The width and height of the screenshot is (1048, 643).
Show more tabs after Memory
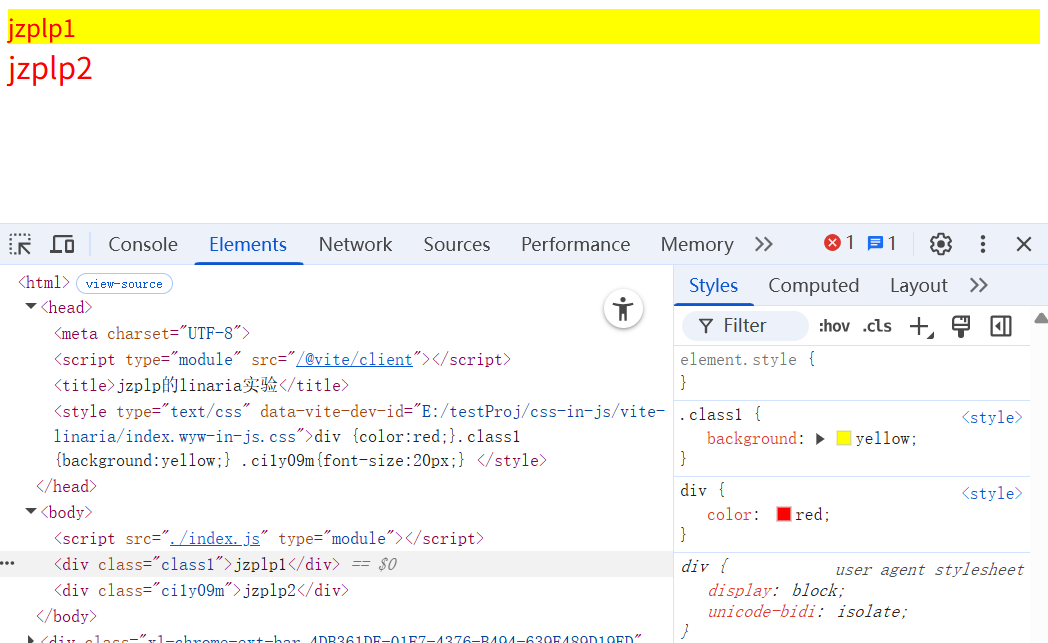(764, 244)
